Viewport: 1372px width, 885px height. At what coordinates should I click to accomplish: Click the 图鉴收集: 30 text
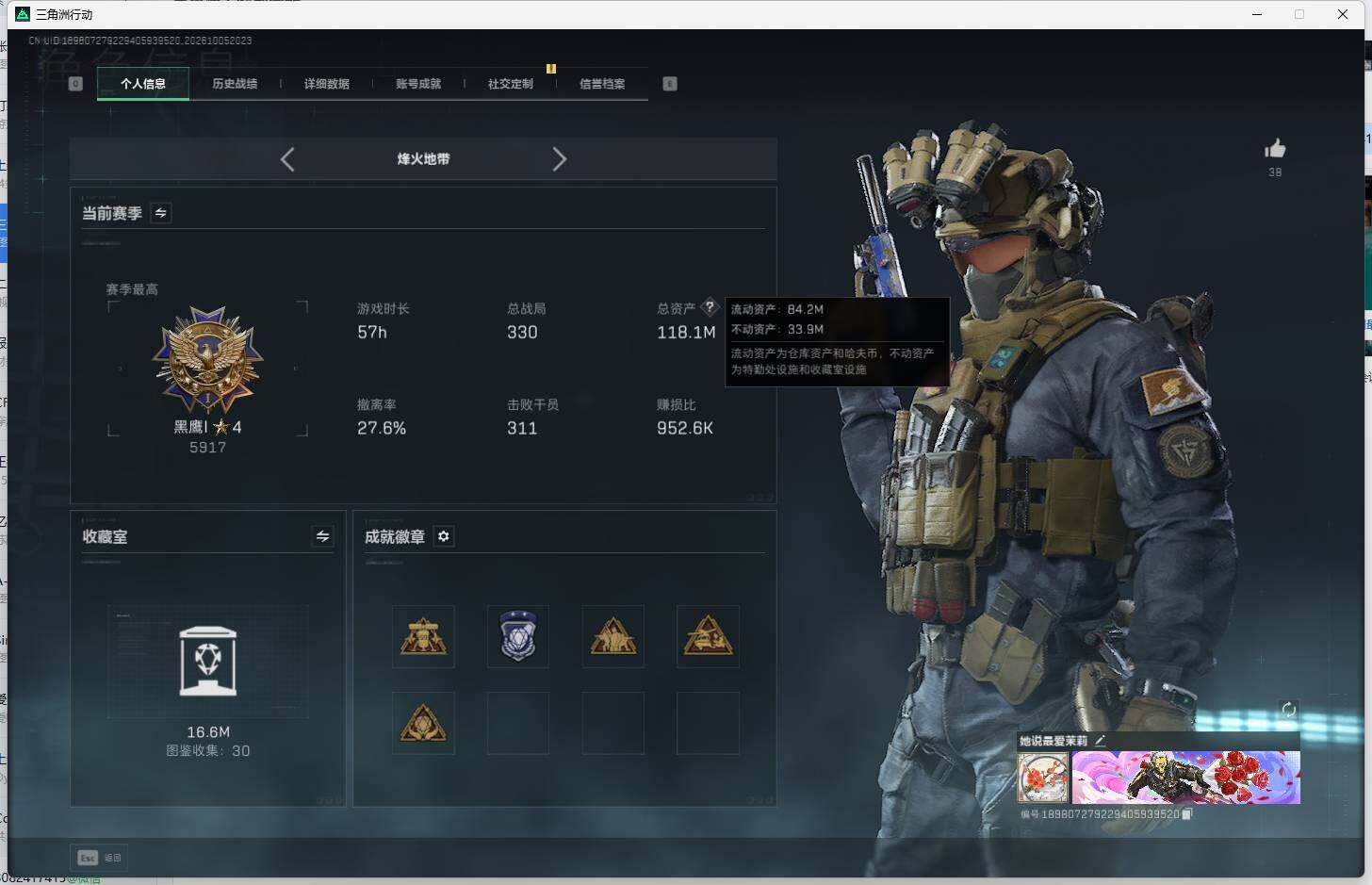(x=208, y=751)
